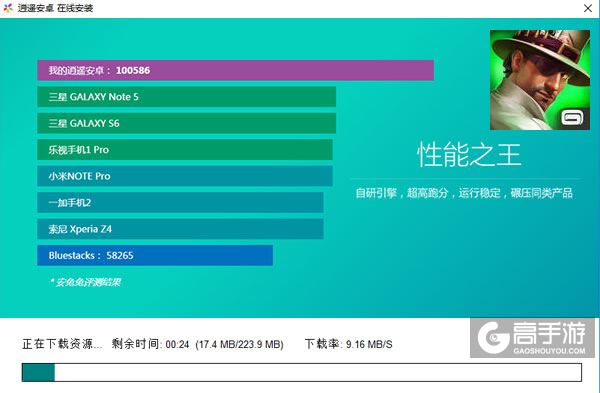Click the 17.4 MB/223.9 MB size text

point(239,344)
